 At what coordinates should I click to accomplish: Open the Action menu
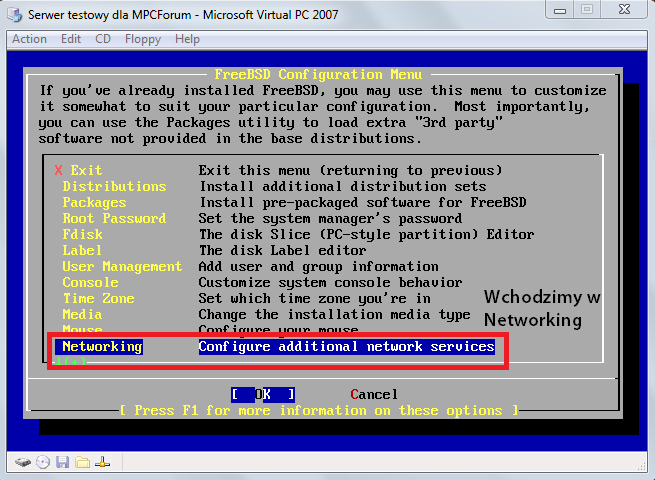29,39
